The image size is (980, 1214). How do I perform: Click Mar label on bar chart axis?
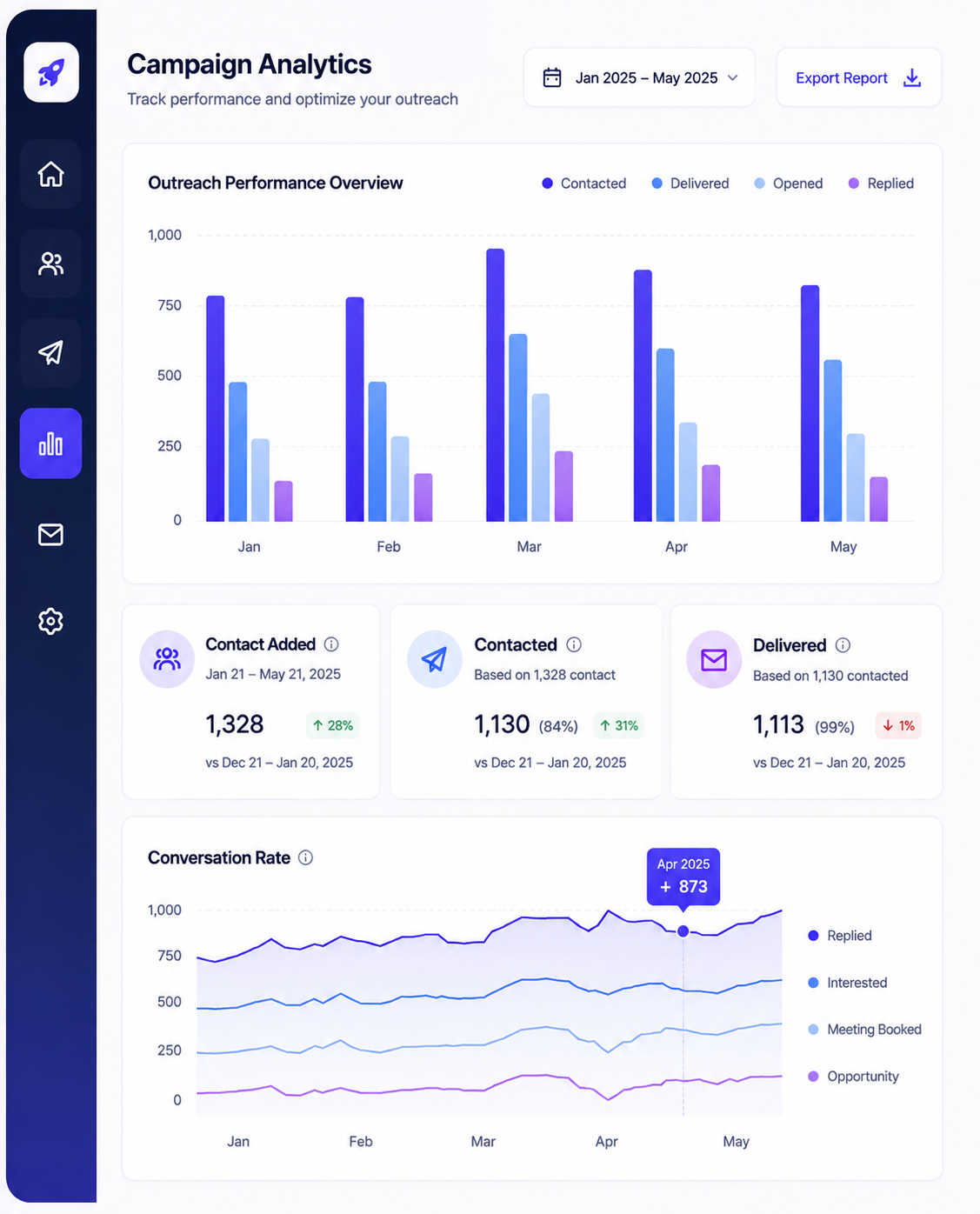point(529,547)
